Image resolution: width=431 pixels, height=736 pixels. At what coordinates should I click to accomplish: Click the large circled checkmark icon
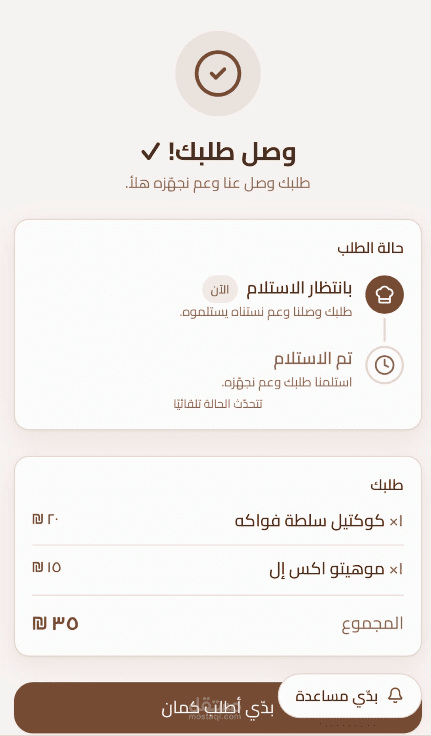218,74
